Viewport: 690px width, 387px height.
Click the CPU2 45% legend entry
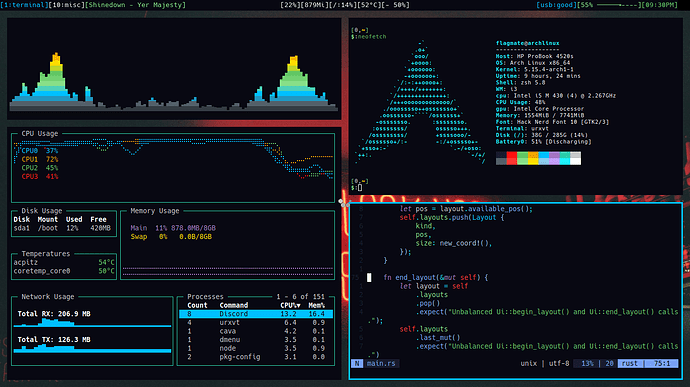[40, 168]
